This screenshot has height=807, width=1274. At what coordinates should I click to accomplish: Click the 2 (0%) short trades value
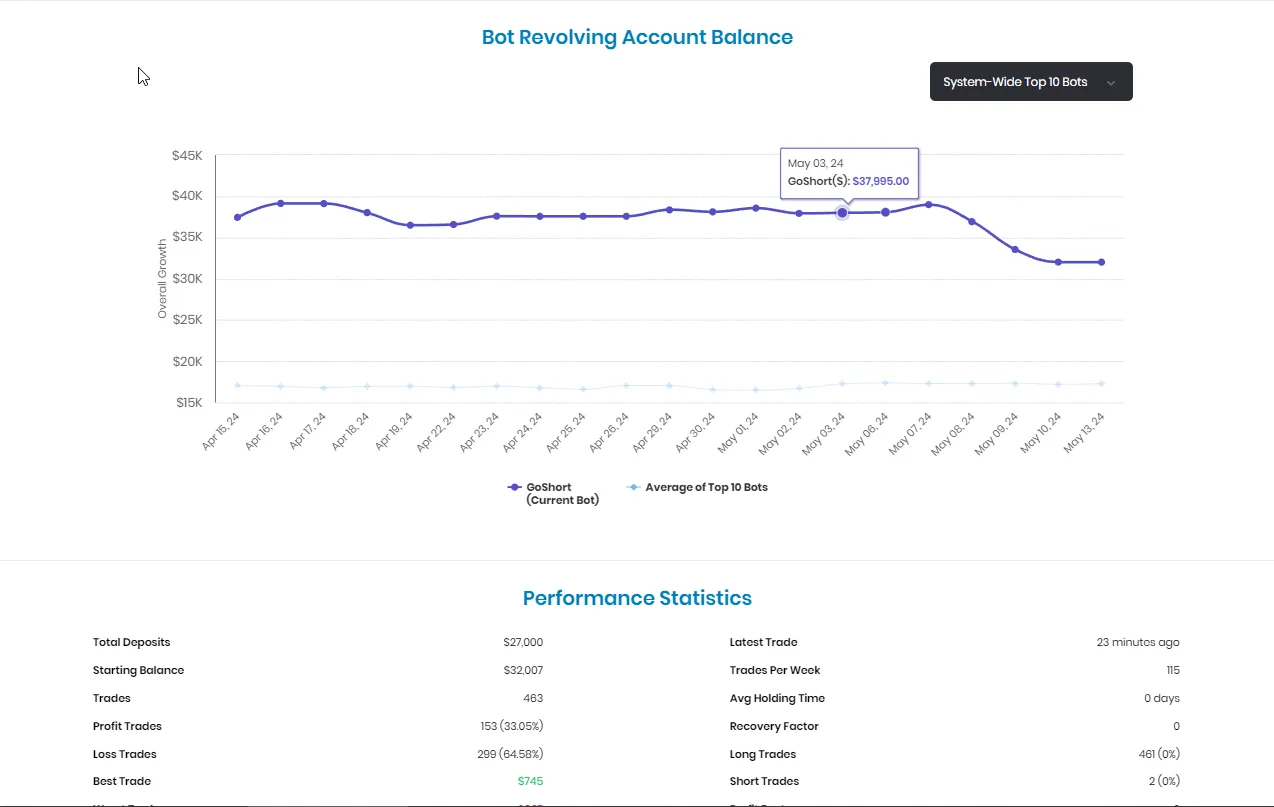pos(1164,781)
